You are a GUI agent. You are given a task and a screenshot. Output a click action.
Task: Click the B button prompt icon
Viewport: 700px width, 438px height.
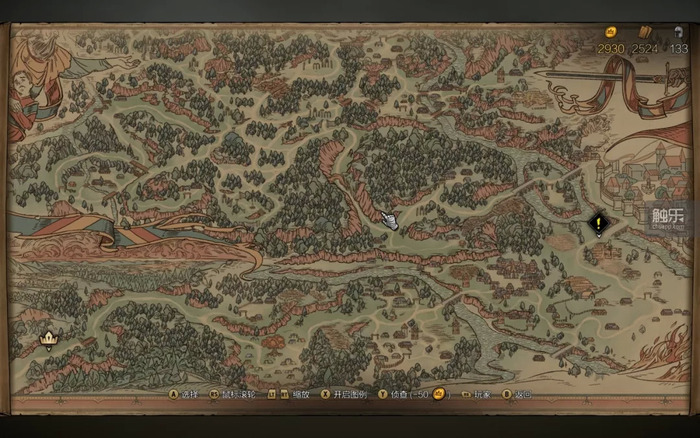507,394
